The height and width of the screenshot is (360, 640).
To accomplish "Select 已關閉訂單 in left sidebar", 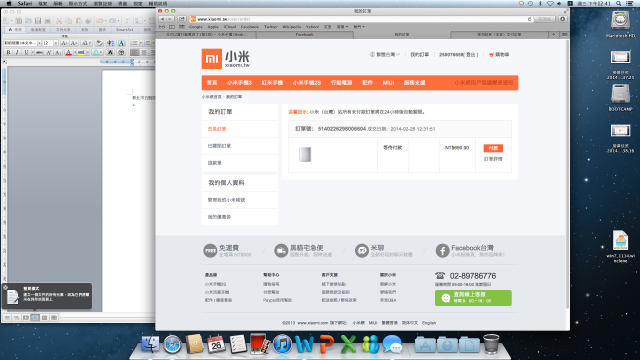I will [x=219, y=146].
